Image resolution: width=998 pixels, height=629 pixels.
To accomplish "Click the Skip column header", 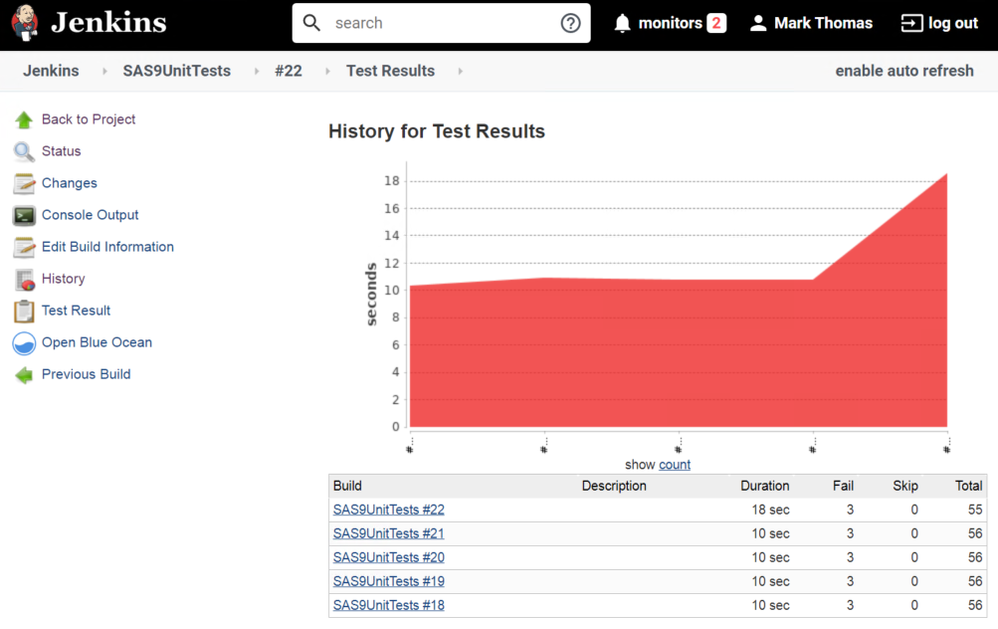I will pyautogui.click(x=905, y=486).
